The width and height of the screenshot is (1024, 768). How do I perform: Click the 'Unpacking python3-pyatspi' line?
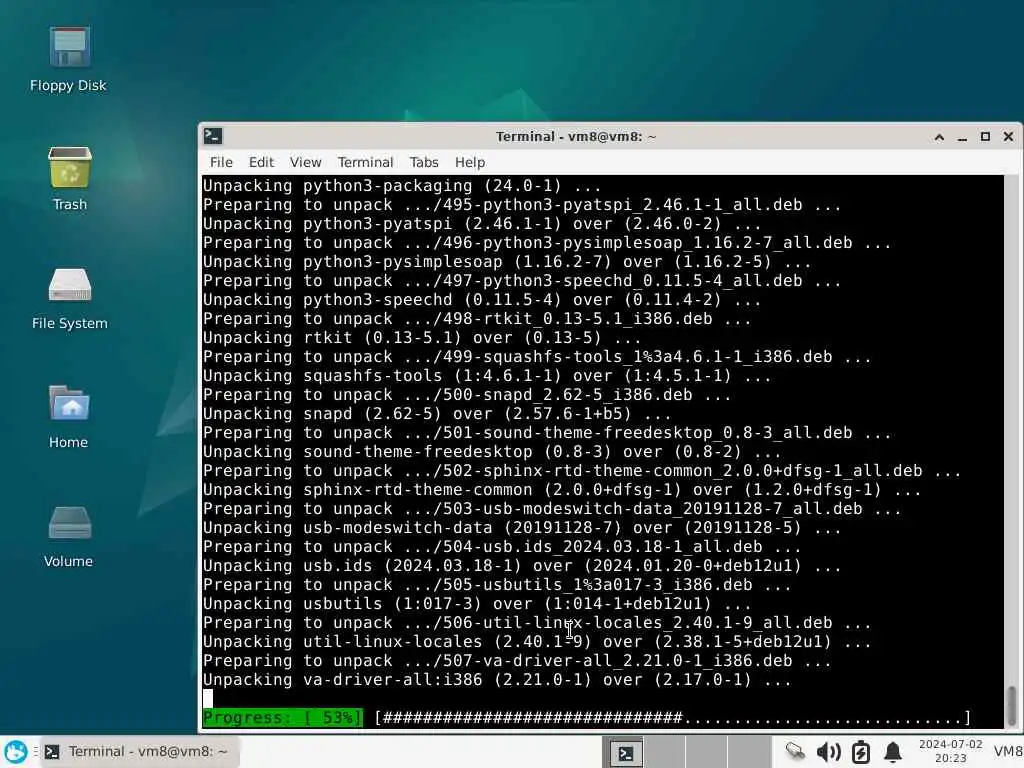482,223
